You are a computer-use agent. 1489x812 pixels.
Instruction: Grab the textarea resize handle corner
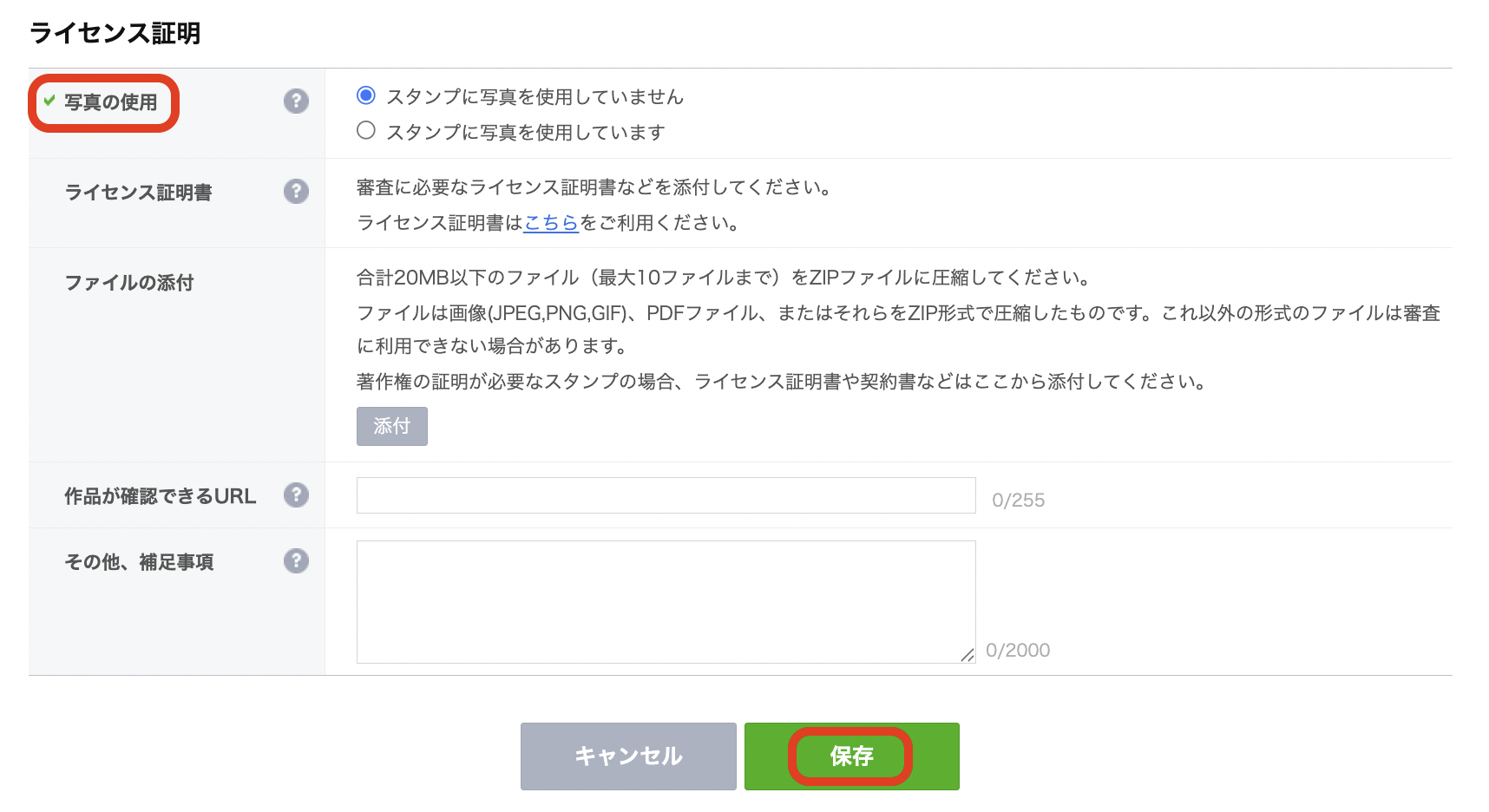968,656
